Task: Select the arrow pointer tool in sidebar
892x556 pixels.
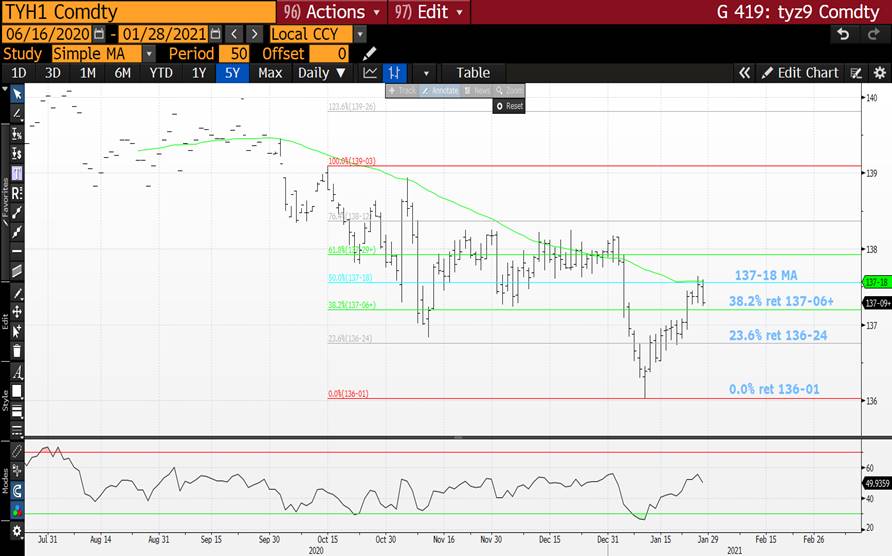Action: [17, 94]
